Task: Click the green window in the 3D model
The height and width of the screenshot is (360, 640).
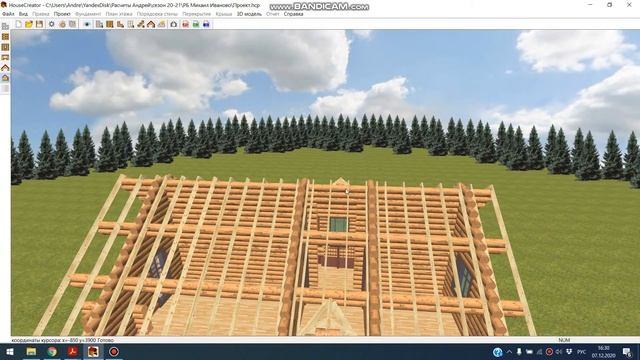Action: (338, 224)
